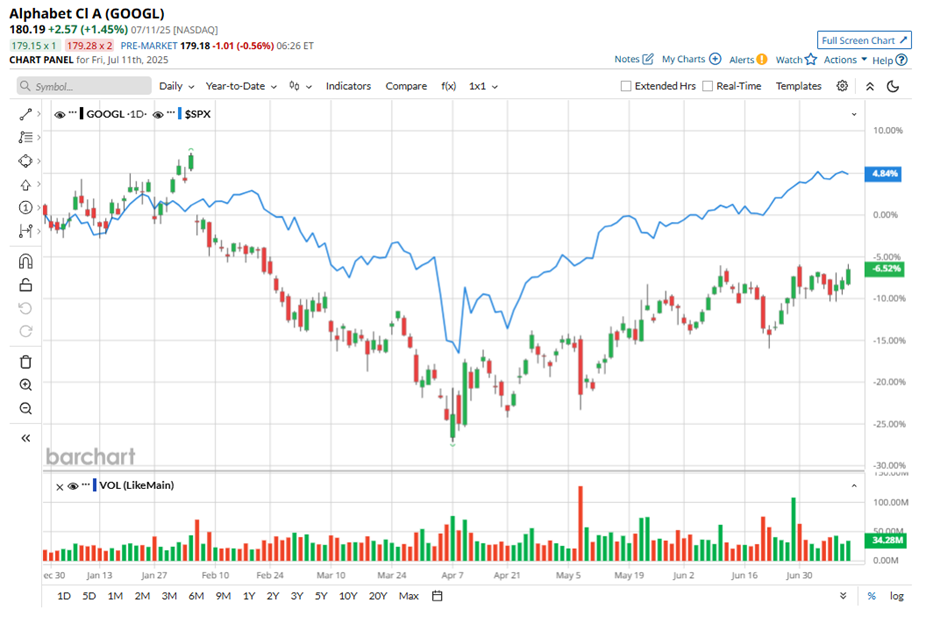Open VOL study options (three dots)

tap(86, 484)
